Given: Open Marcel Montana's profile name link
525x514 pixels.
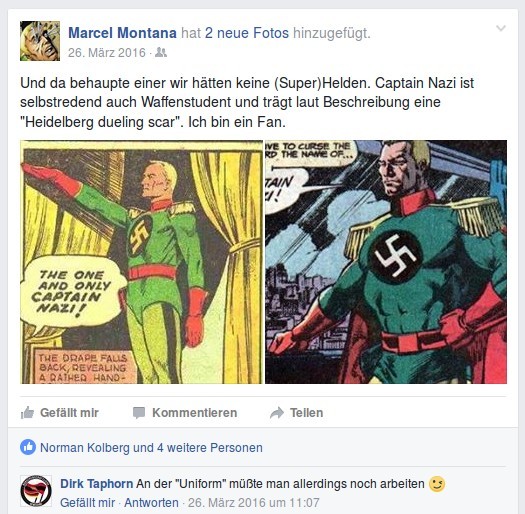Looking at the screenshot, I should (x=123, y=33).
